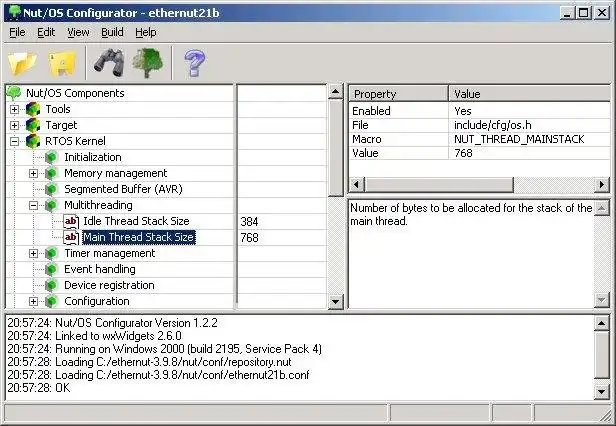The height and width of the screenshot is (426, 616).
Task: Click the component tree vertical scrollbar thumb
Action: (x=336, y=148)
